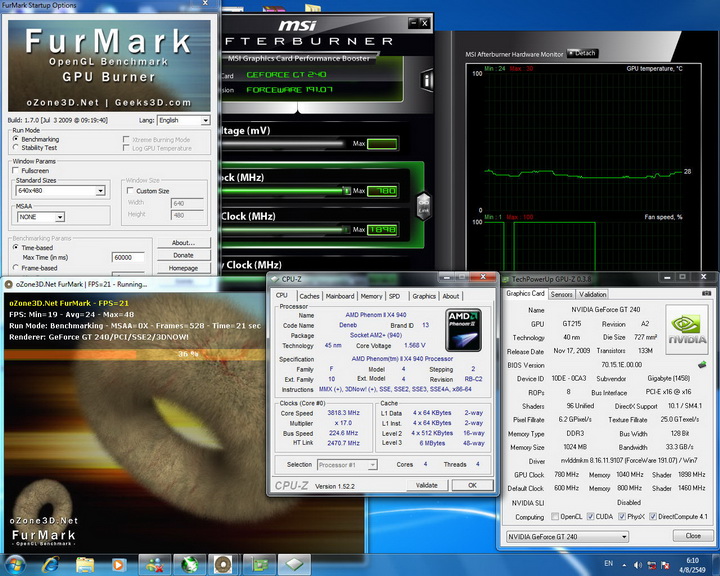Show hidden tray icons arrow

tap(624, 565)
